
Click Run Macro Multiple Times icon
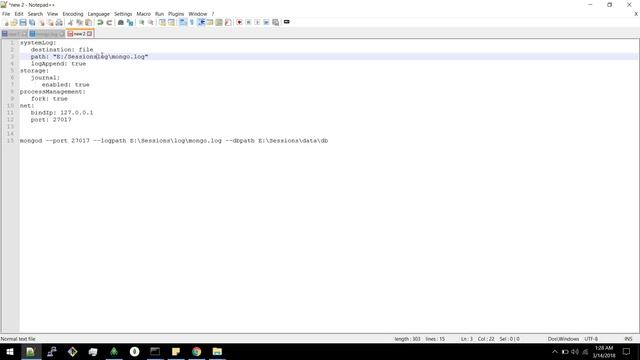pyautogui.click(x=266, y=22)
